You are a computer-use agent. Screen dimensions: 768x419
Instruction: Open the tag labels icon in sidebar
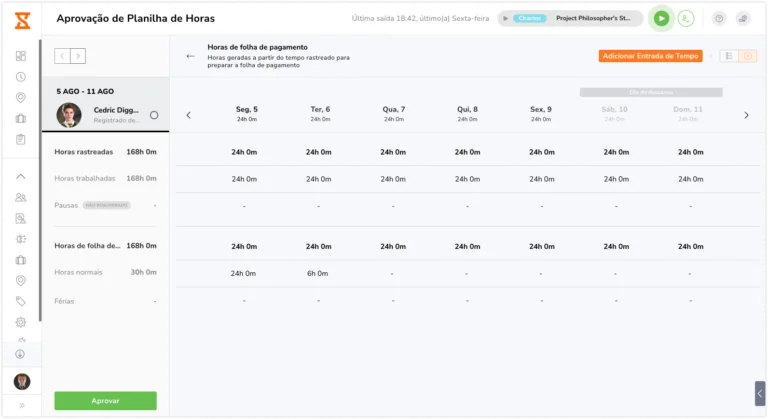click(x=21, y=301)
